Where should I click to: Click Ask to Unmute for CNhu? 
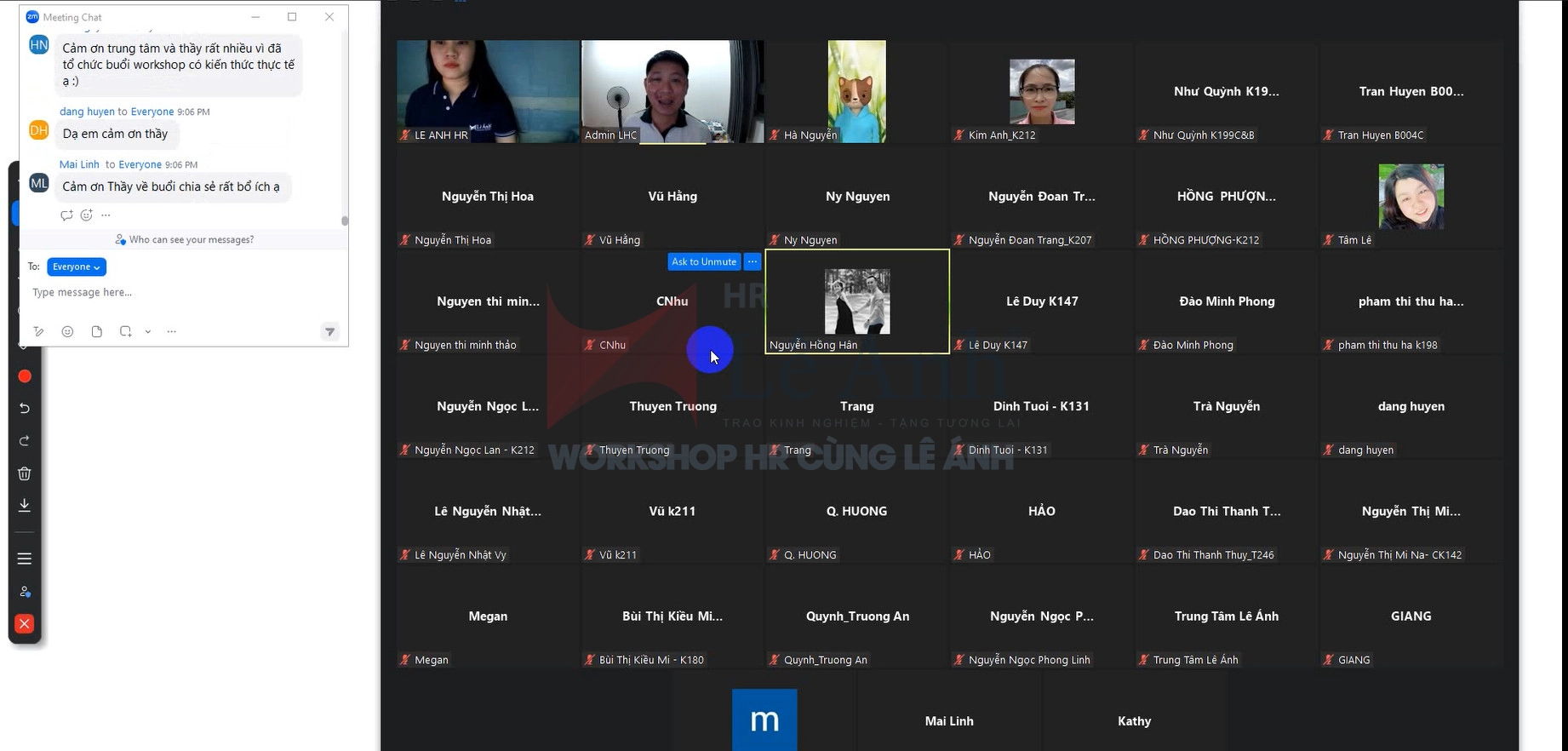tap(703, 262)
